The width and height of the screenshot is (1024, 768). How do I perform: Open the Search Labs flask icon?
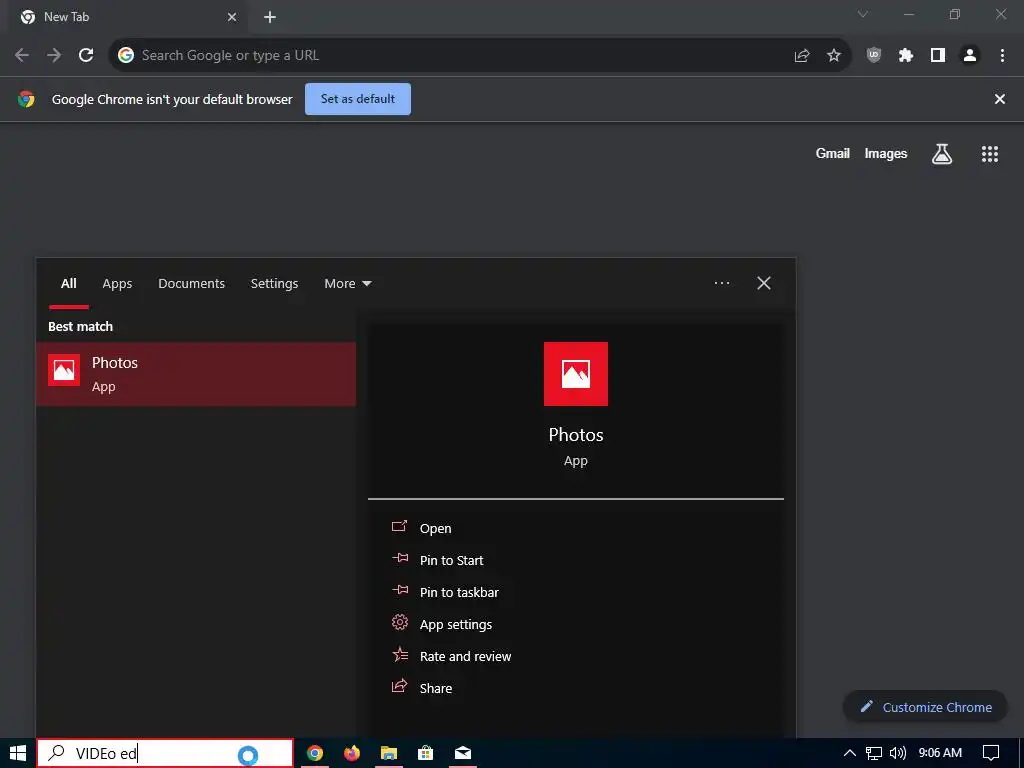click(942, 154)
